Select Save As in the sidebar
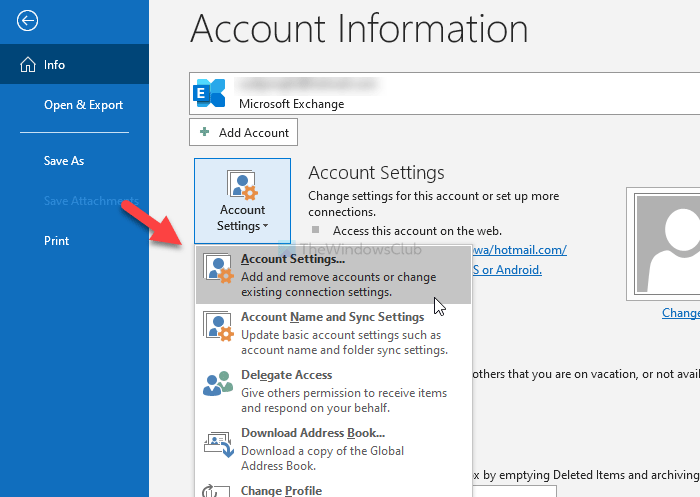The height and width of the screenshot is (497, 700). coord(63,161)
